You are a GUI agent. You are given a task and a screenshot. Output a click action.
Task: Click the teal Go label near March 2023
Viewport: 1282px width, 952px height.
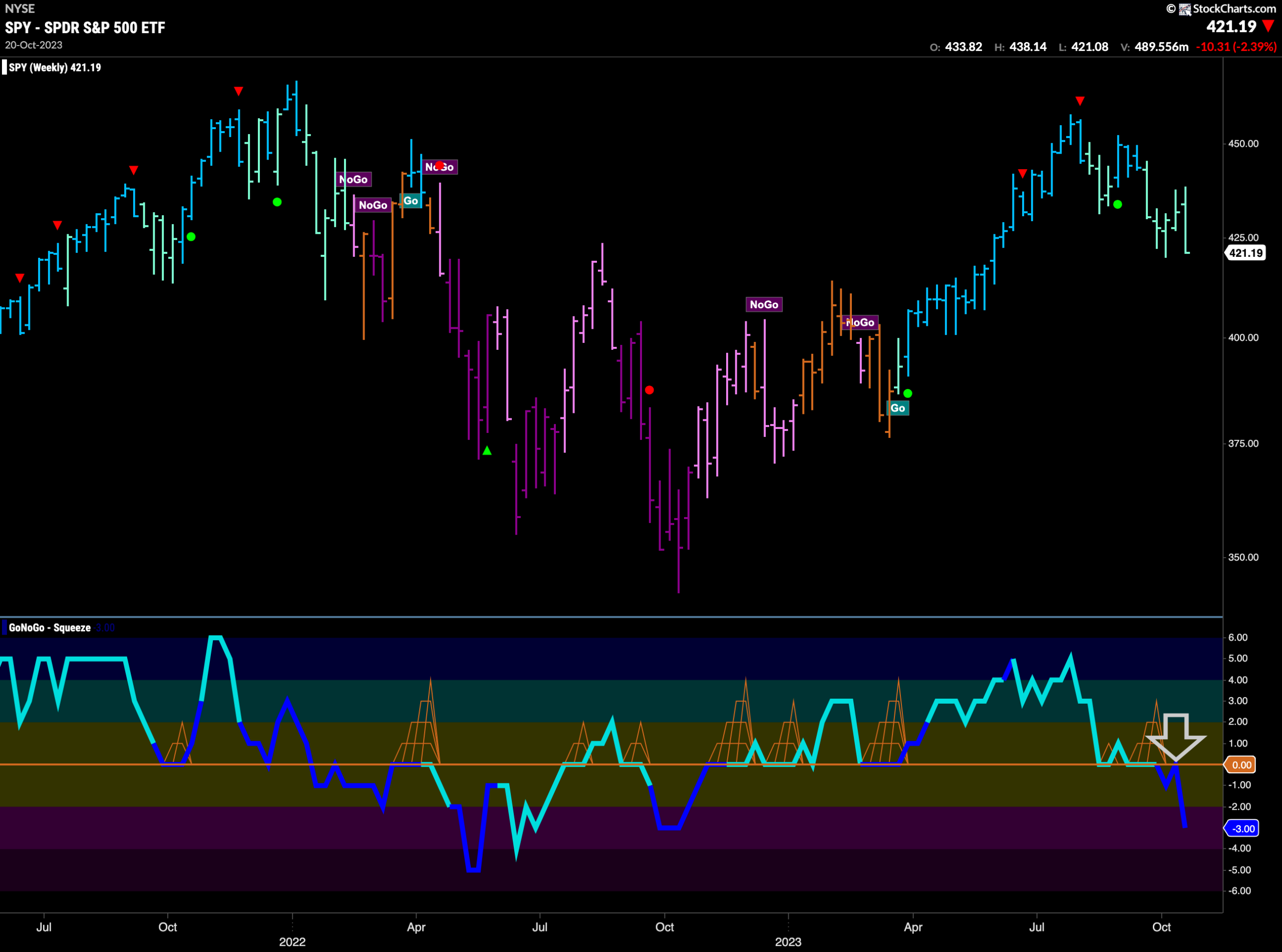coord(897,408)
